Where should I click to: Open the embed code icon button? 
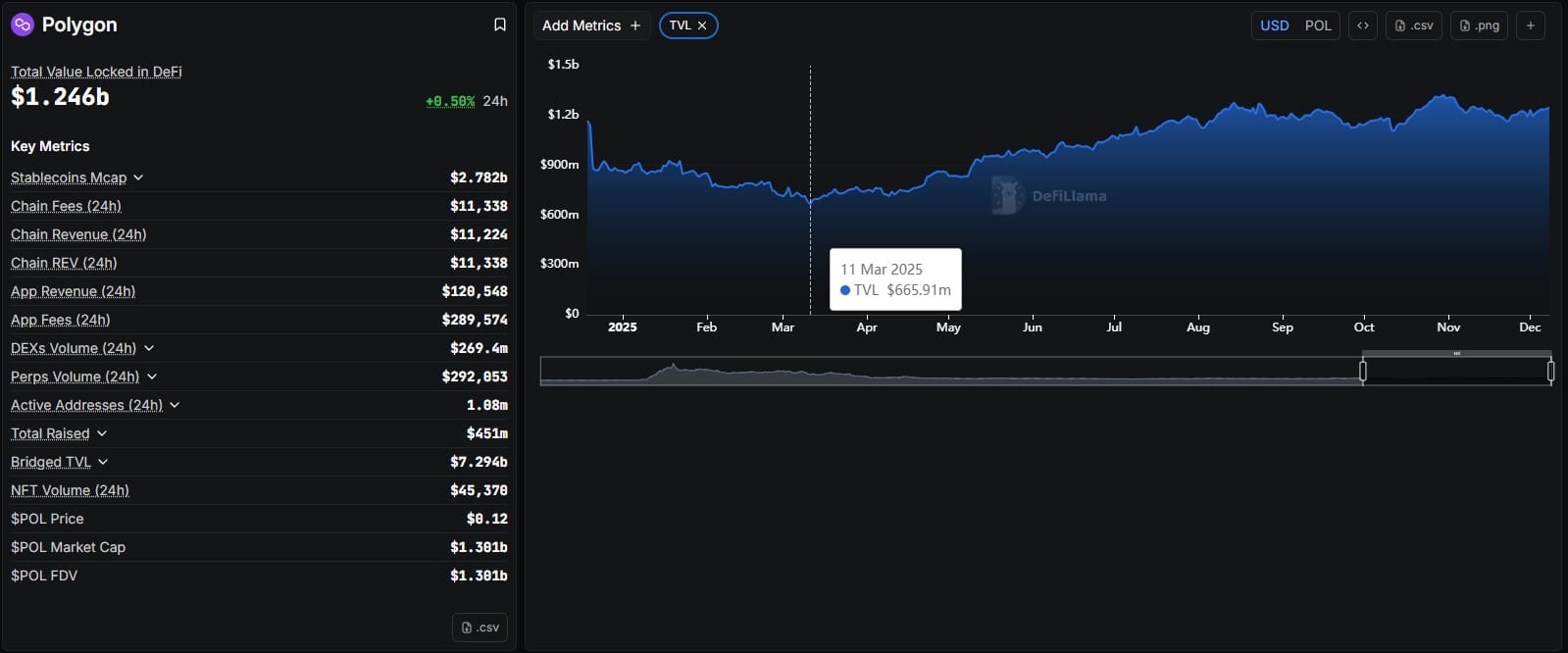pyautogui.click(x=1363, y=25)
